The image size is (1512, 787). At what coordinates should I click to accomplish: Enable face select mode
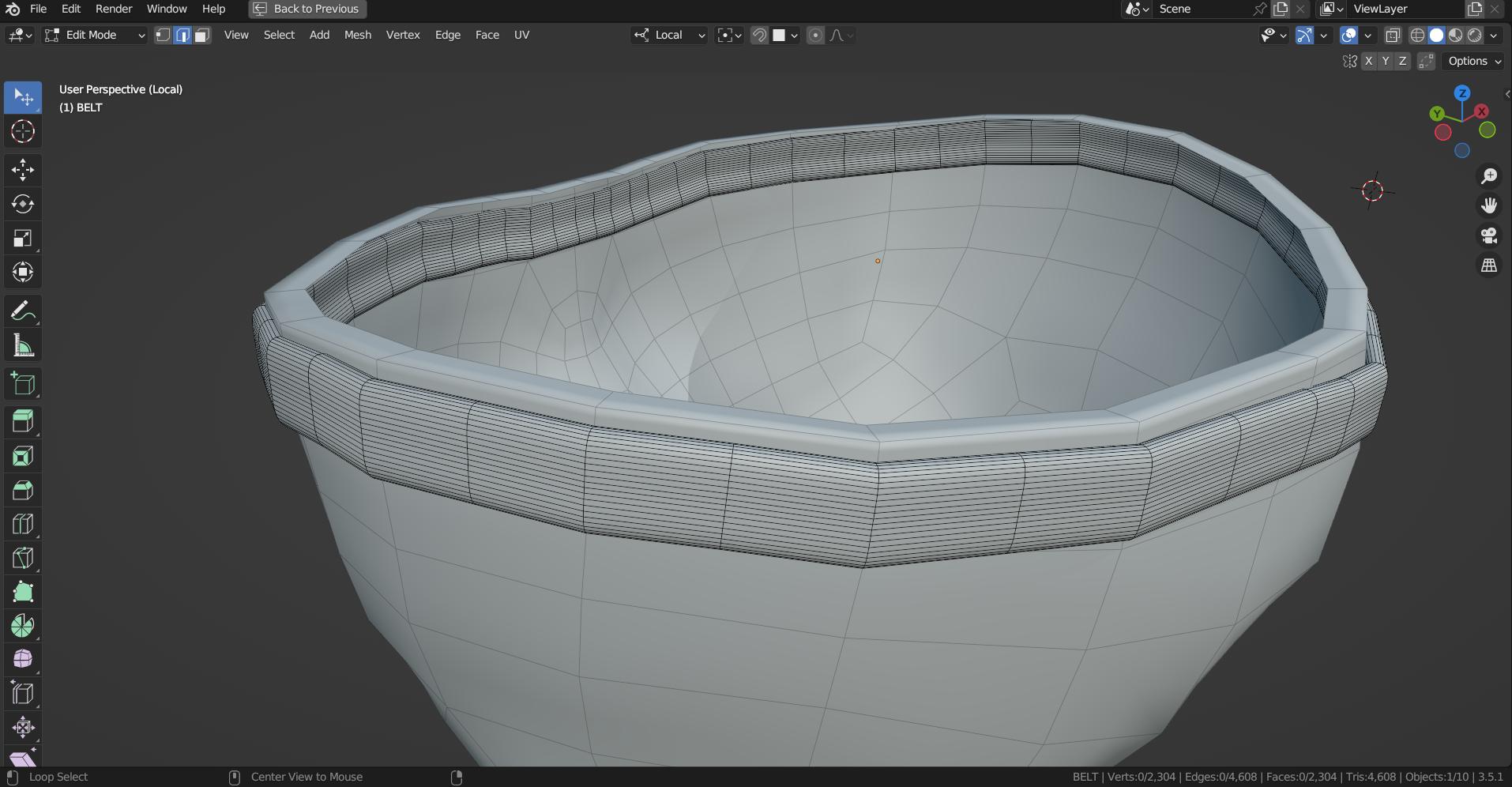pos(202,35)
